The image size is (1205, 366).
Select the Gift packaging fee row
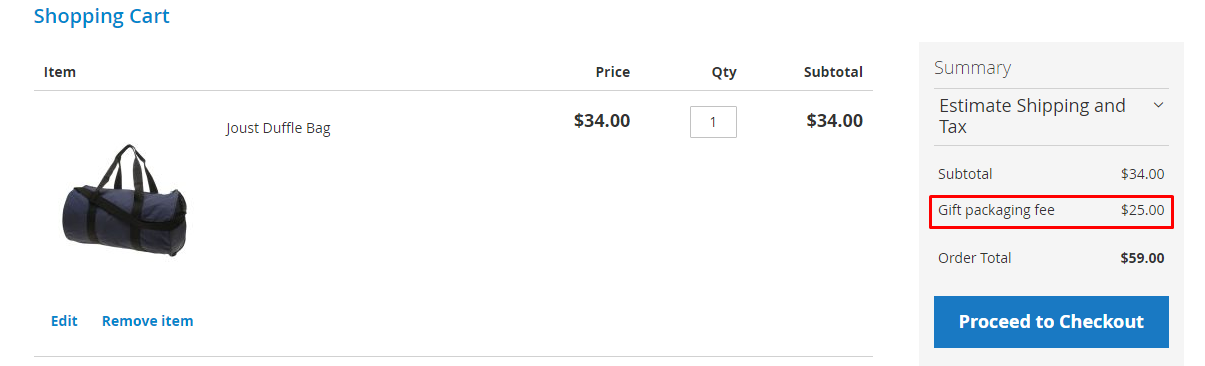point(1051,211)
